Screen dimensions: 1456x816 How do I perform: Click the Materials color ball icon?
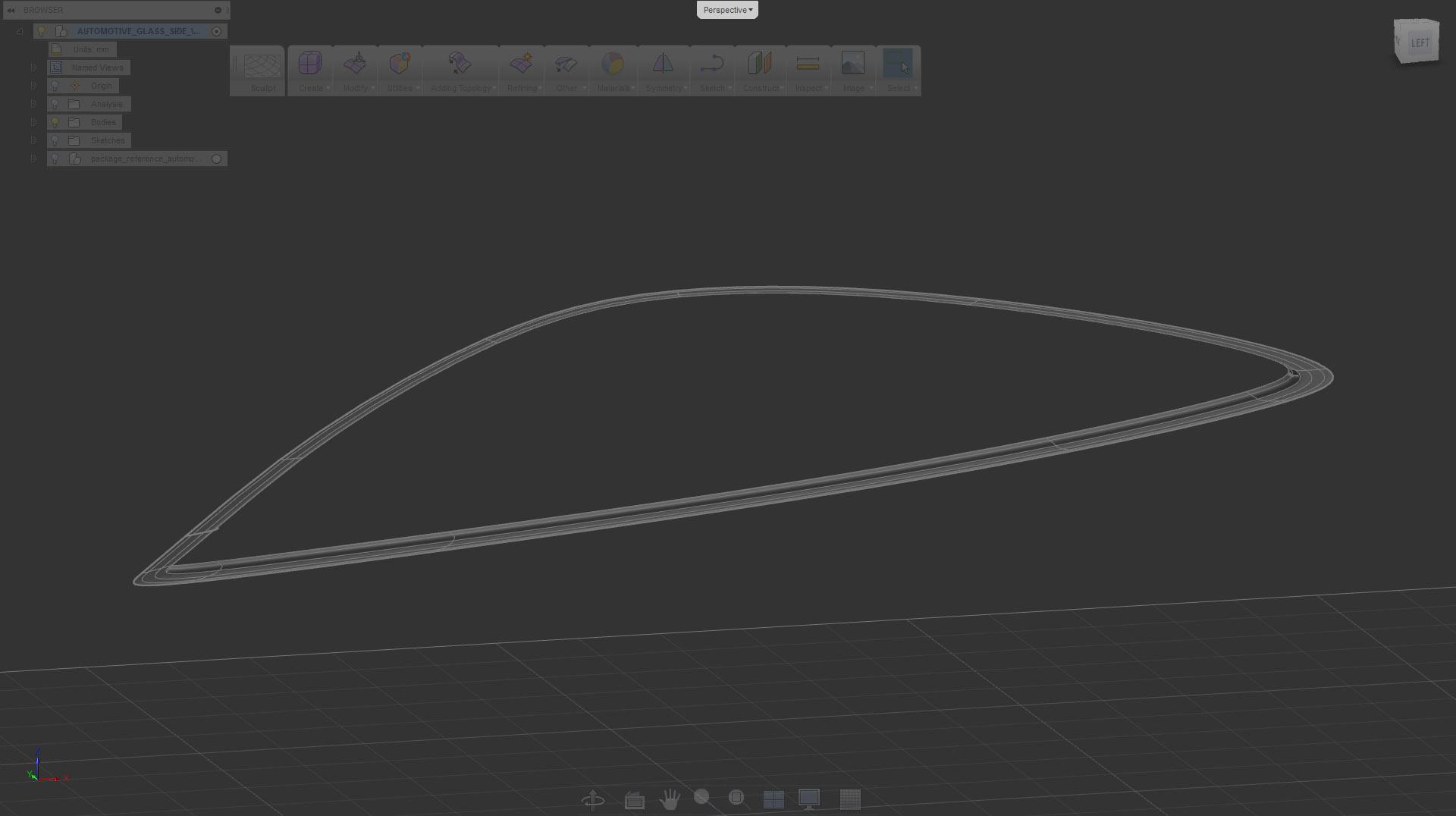tap(613, 63)
